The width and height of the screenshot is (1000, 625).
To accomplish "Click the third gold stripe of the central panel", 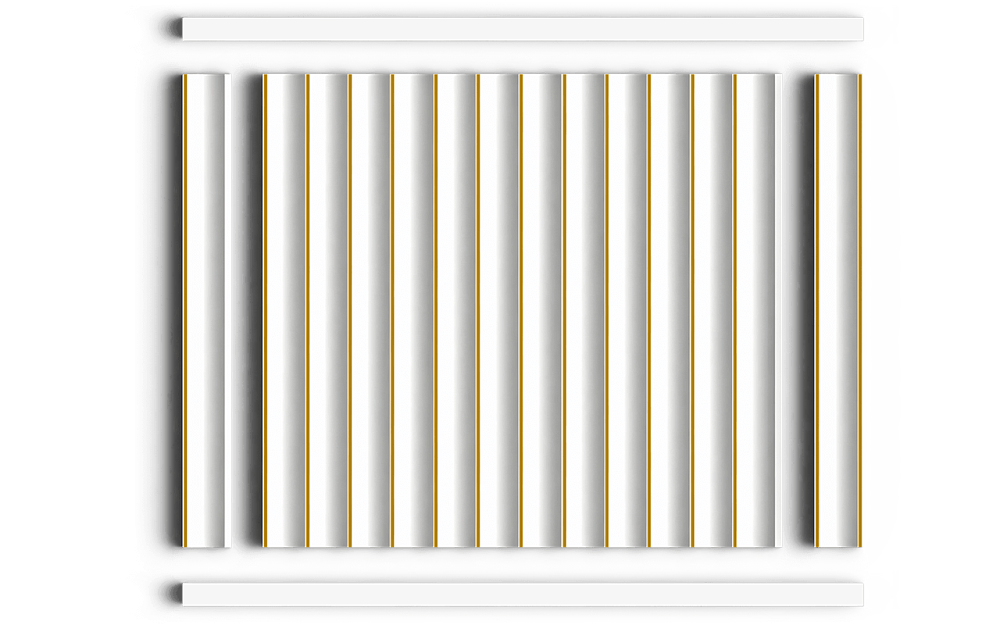I will [350, 311].
